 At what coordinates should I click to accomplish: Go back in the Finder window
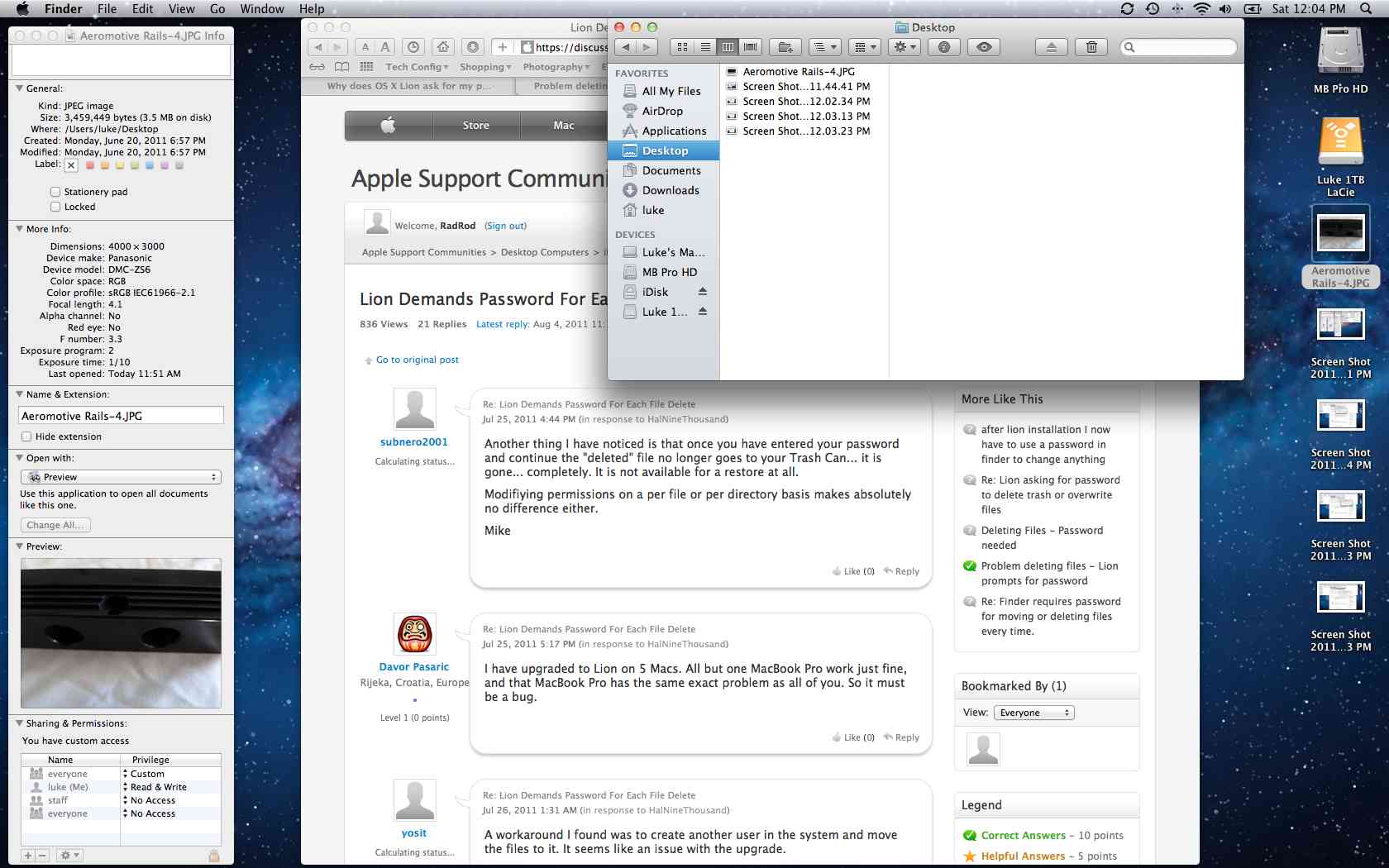626,47
